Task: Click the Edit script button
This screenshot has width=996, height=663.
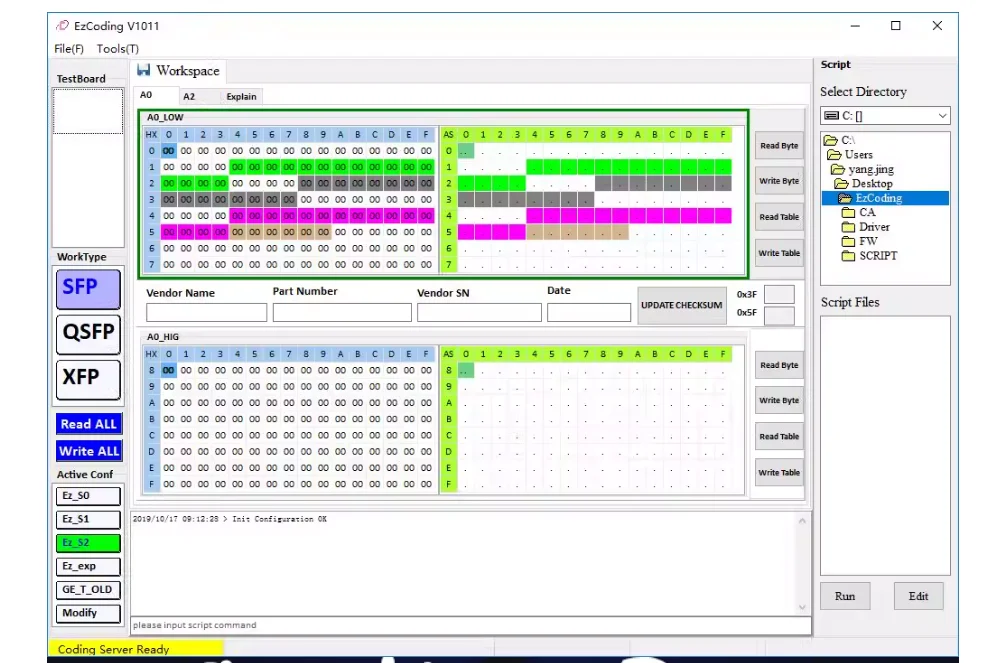Action: [919, 596]
